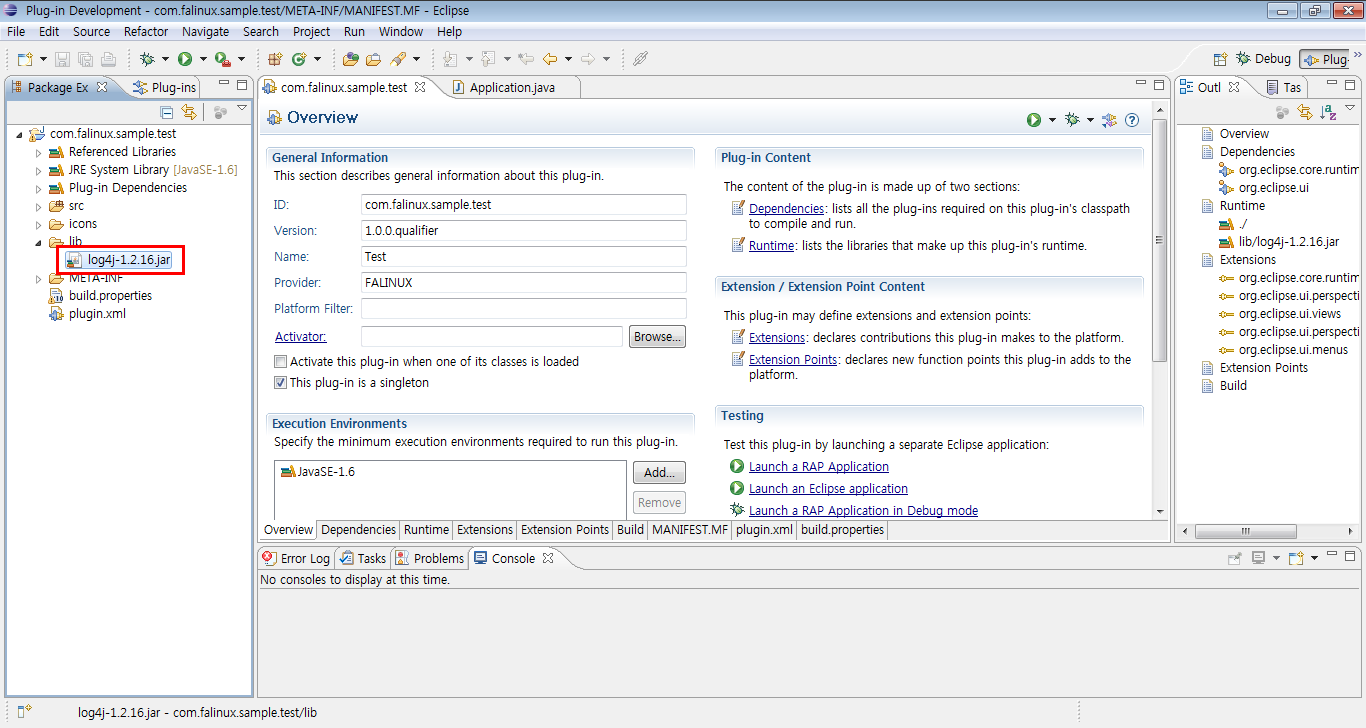
Task: Expand the JRE System Library node
Action: click(x=39, y=170)
